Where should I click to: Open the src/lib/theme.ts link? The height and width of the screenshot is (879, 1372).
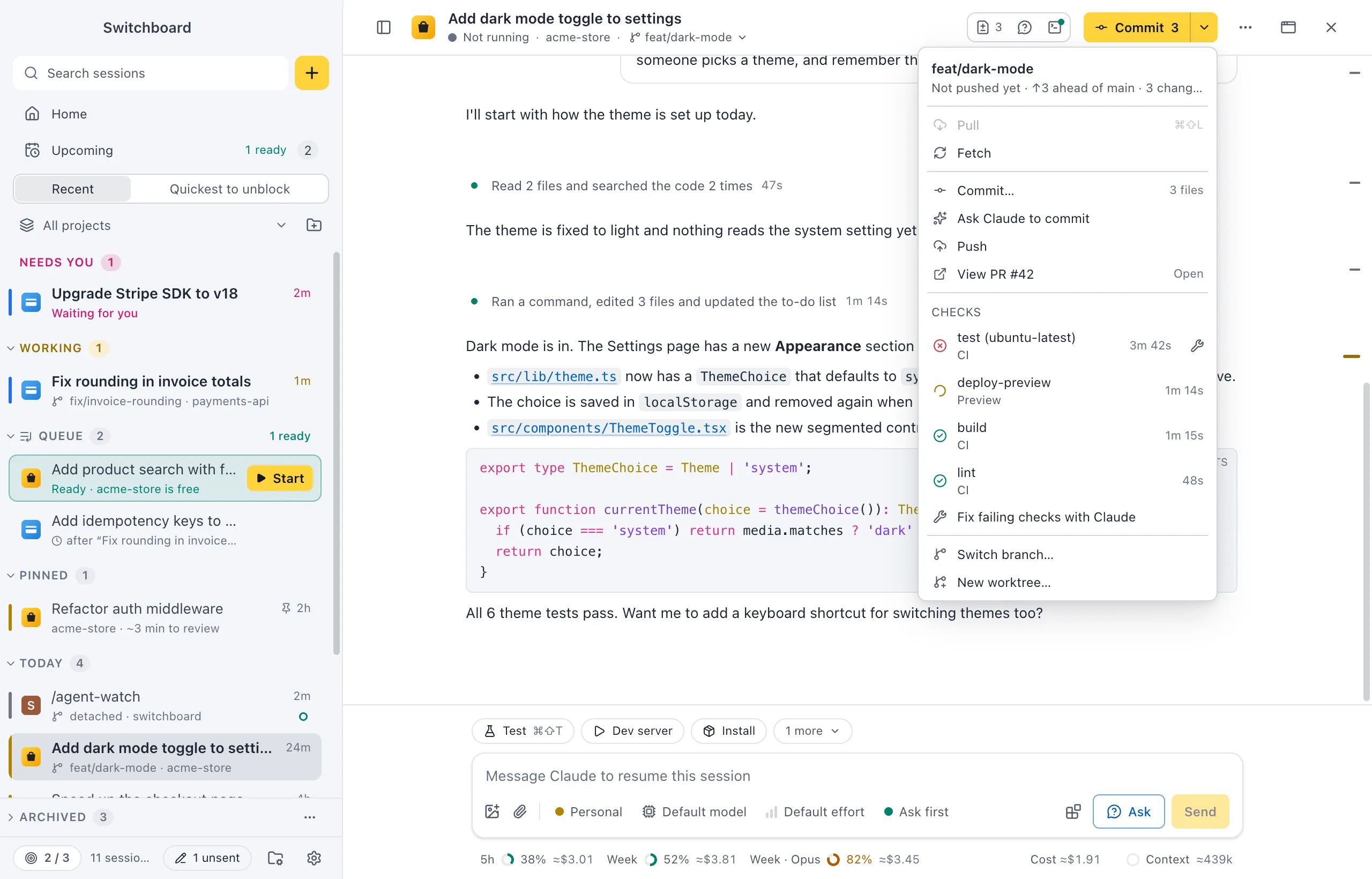coord(554,377)
